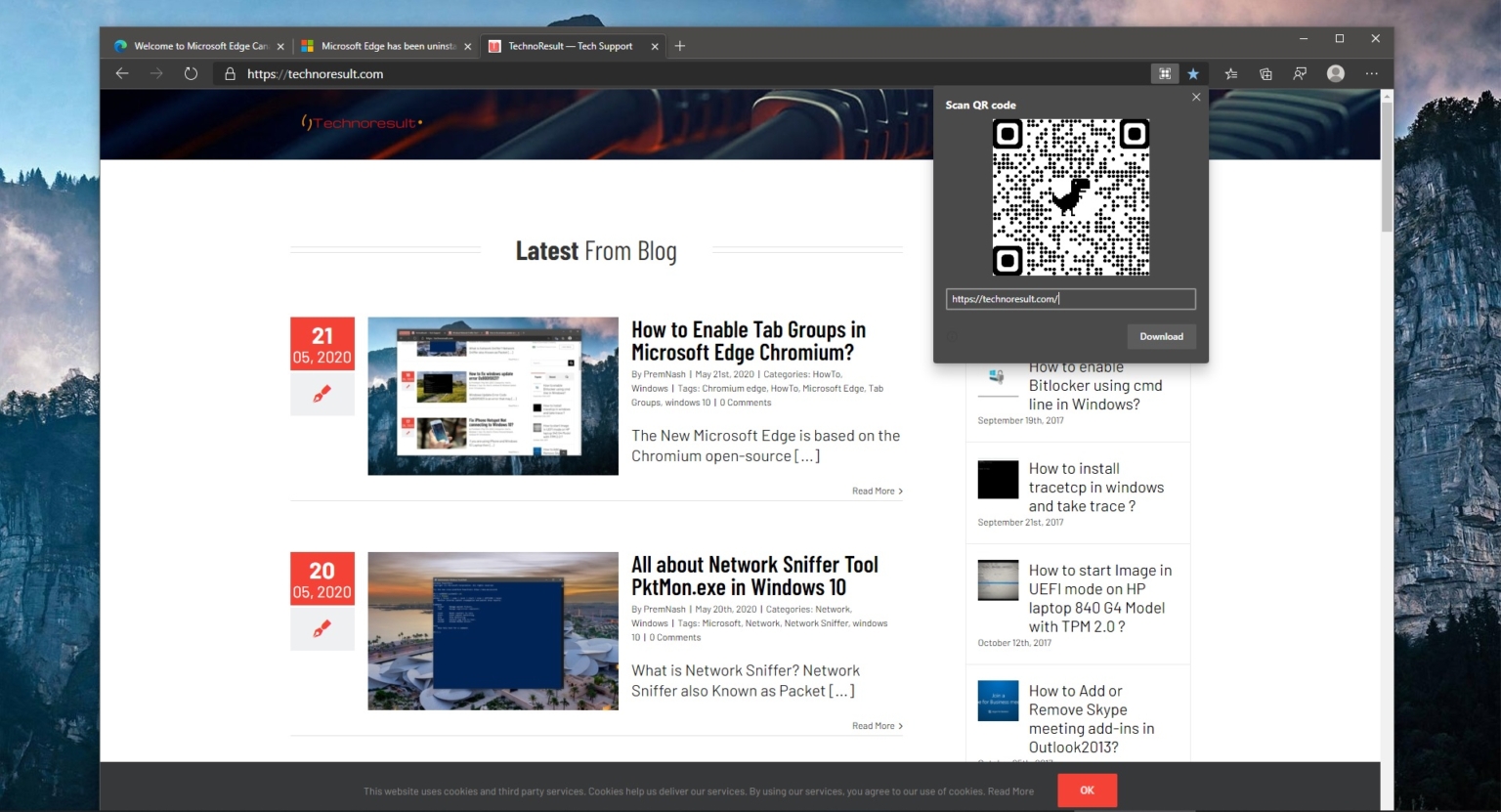This screenshot has height=812, width=1501.
Task: Navigate back using the back arrow
Action: [121, 73]
